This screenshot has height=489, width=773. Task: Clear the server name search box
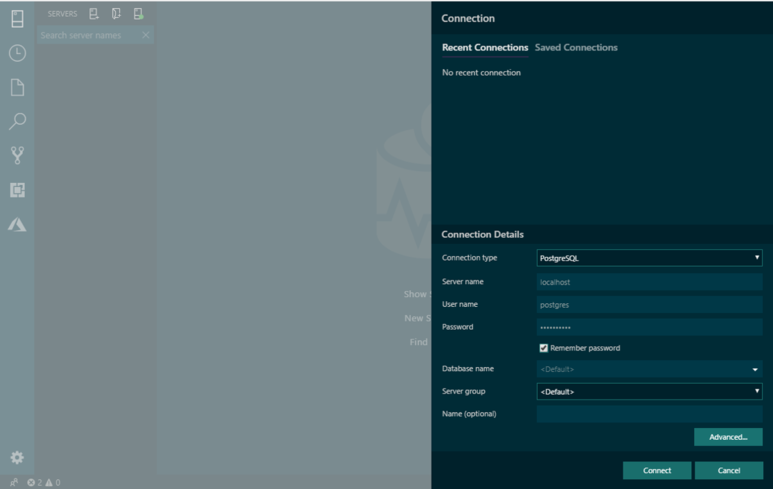pyautogui.click(x=145, y=35)
